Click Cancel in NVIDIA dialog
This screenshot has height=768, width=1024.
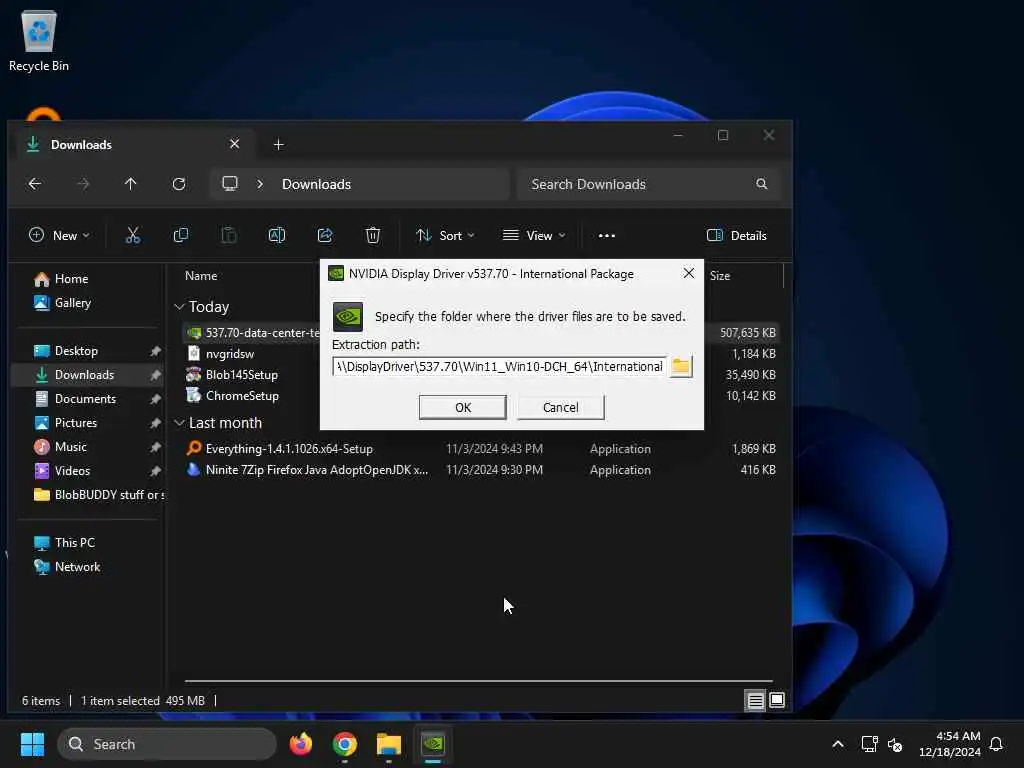(560, 408)
